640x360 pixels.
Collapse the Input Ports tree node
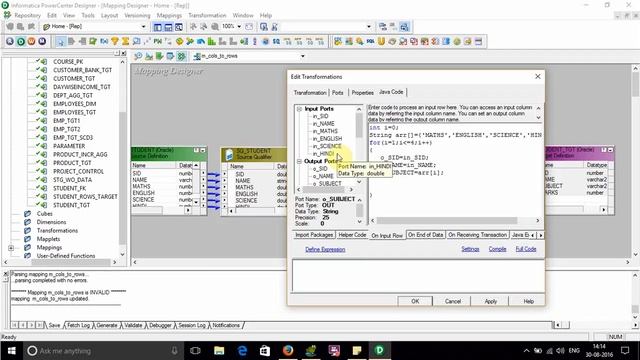[x=299, y=109]
